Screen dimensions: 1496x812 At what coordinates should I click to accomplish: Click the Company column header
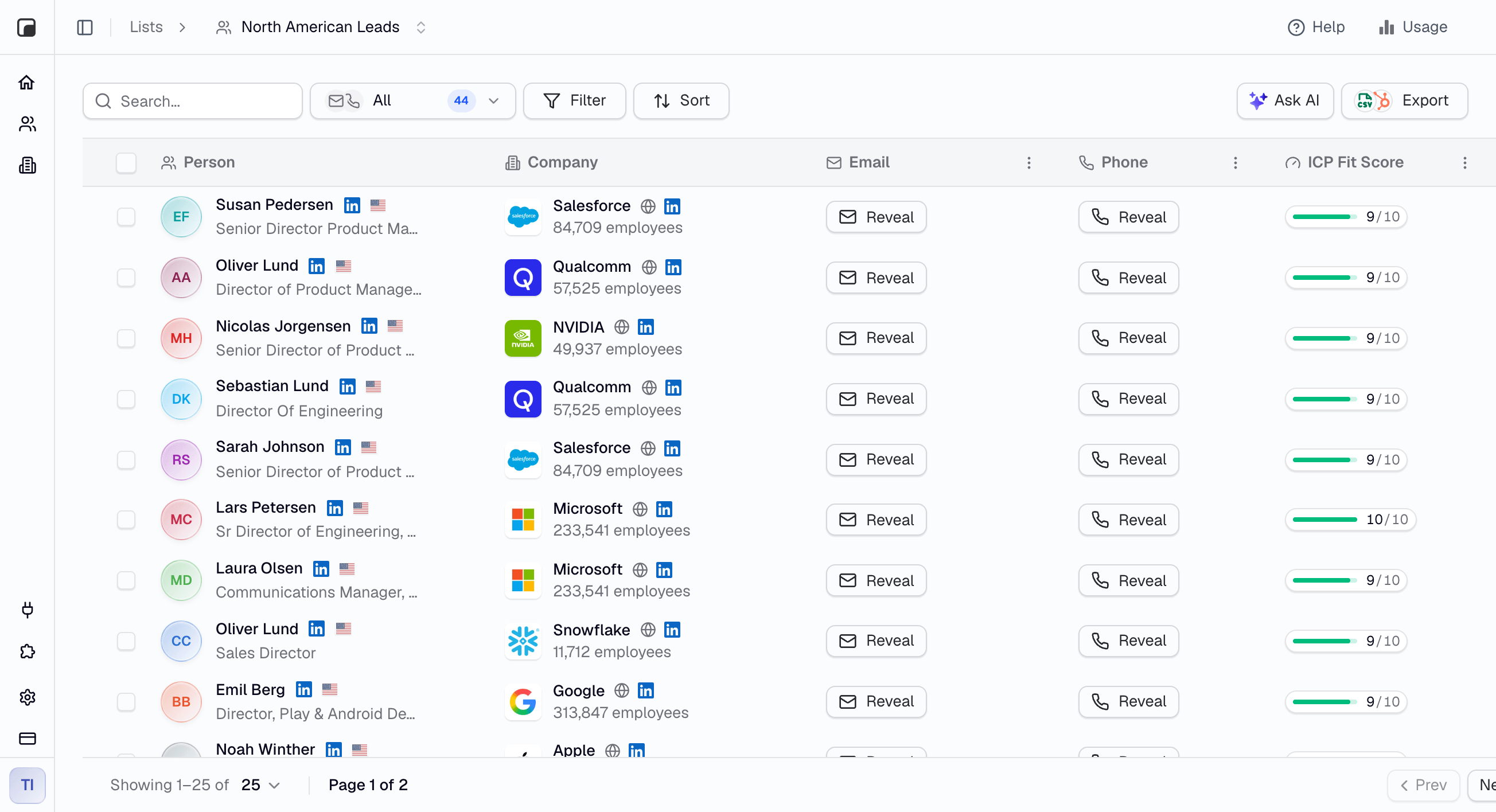(x=551, y=162)
